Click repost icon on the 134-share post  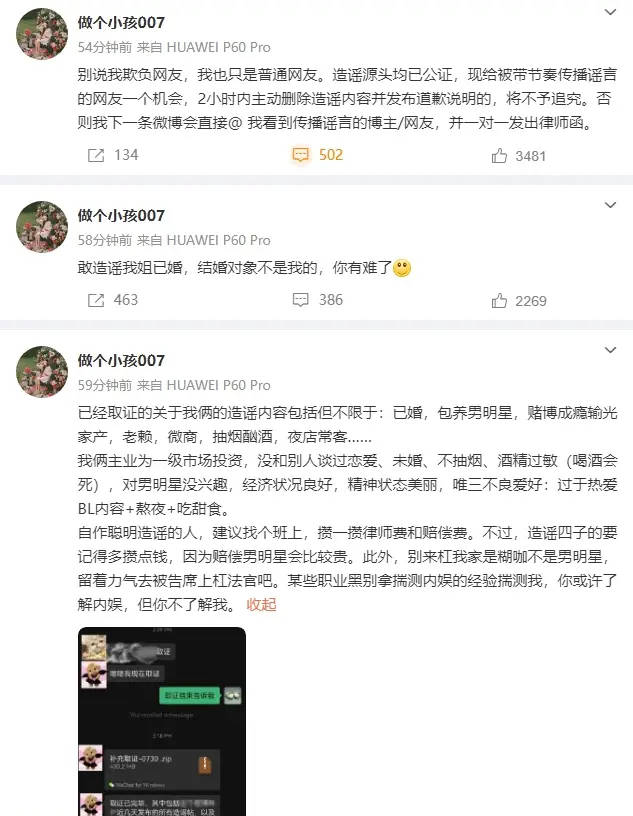pyautogui.click(x=96, y=155)
